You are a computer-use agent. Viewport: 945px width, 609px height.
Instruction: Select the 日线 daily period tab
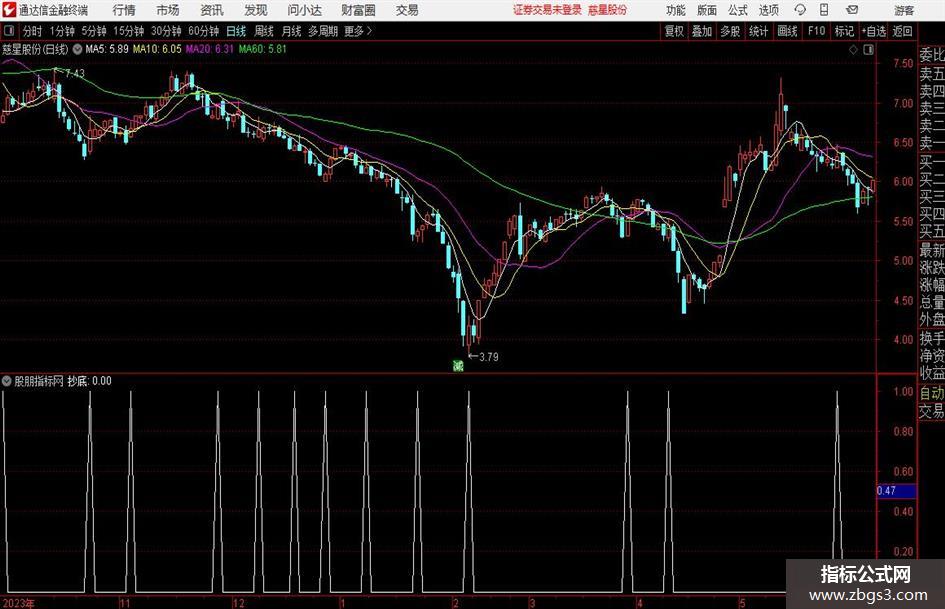[236, 31]
